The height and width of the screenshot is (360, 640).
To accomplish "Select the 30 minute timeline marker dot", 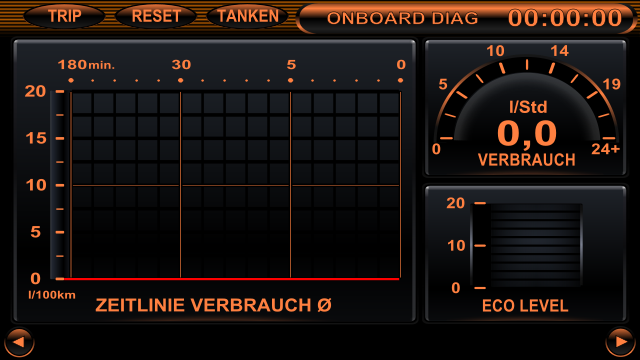I will (180, 80).
